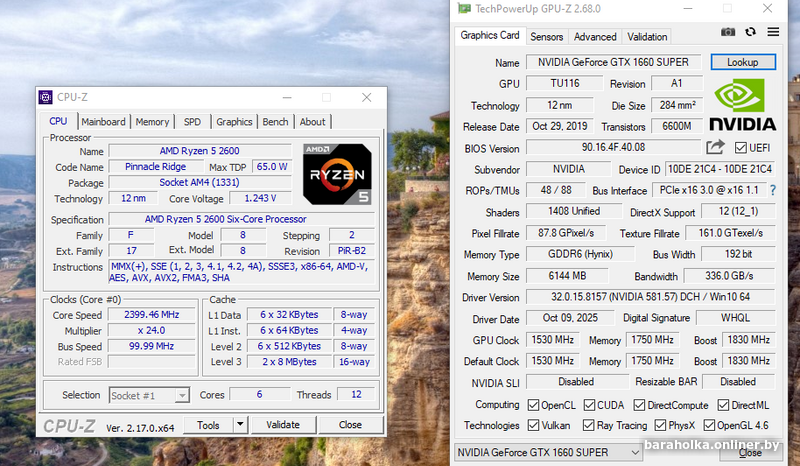This screenshot has width=800, height=466.
Task: Click the CPU-Z title bar icon
Action: tap(45, 97)
